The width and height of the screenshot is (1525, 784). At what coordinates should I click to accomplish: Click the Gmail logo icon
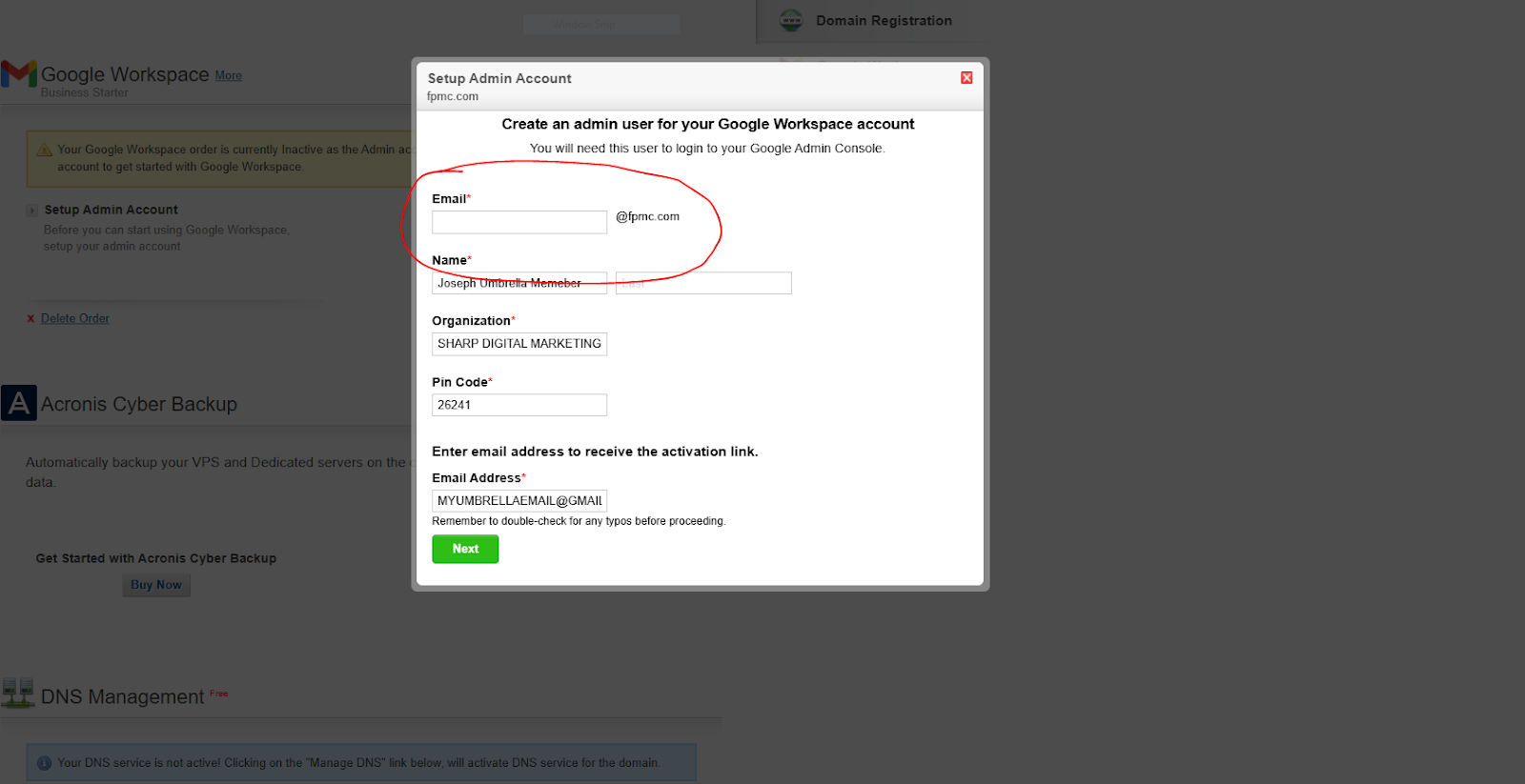point(19,74)
